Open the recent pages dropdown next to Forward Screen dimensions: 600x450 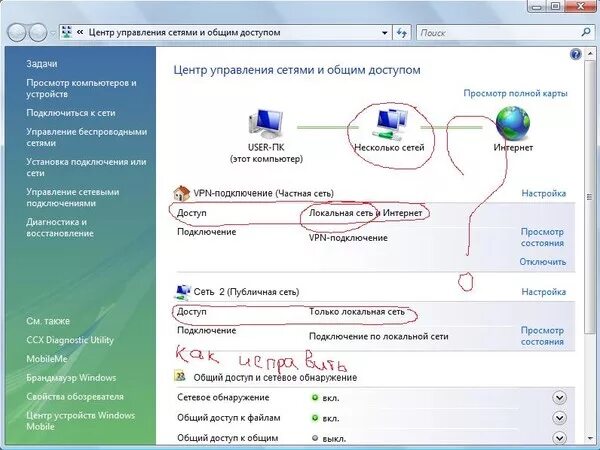tap(53, 33)
